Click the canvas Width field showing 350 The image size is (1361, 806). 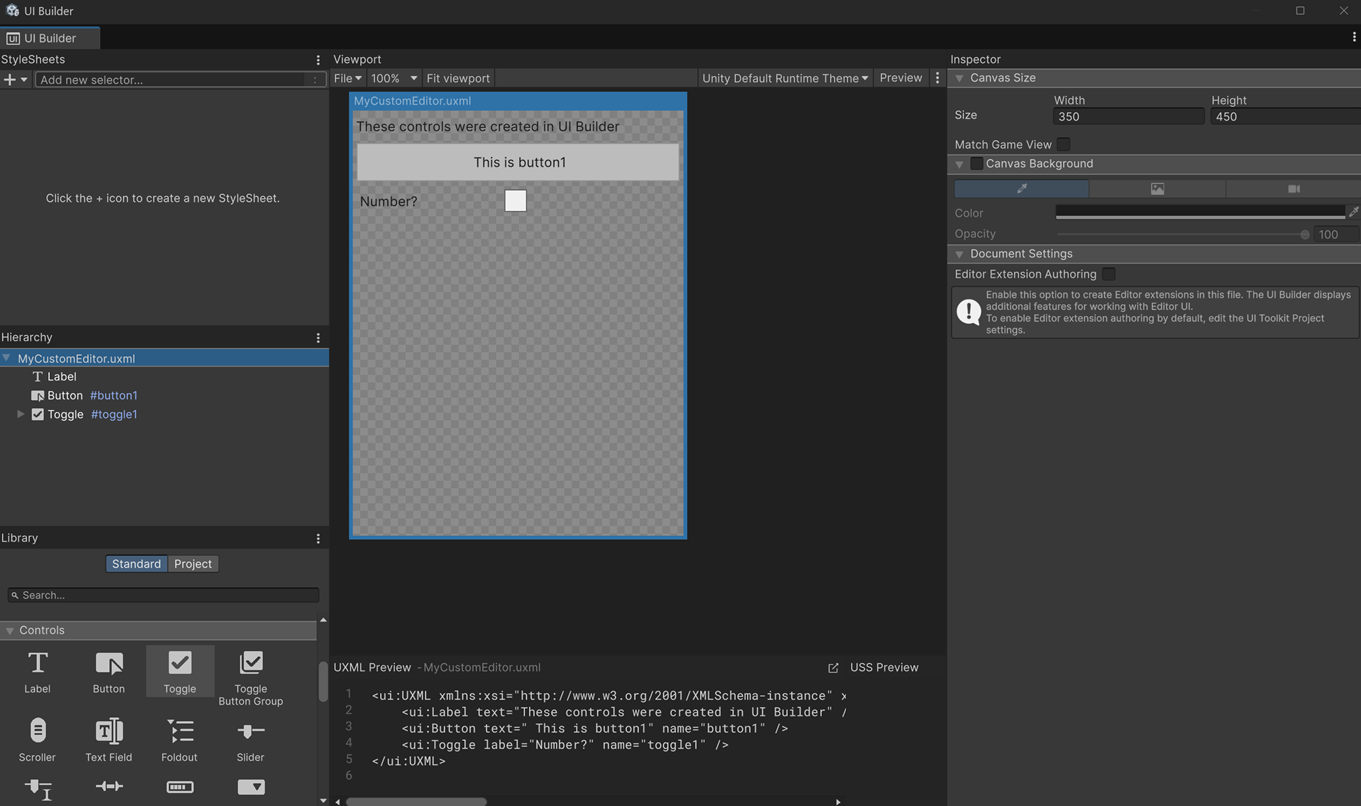pos(1129,117)
